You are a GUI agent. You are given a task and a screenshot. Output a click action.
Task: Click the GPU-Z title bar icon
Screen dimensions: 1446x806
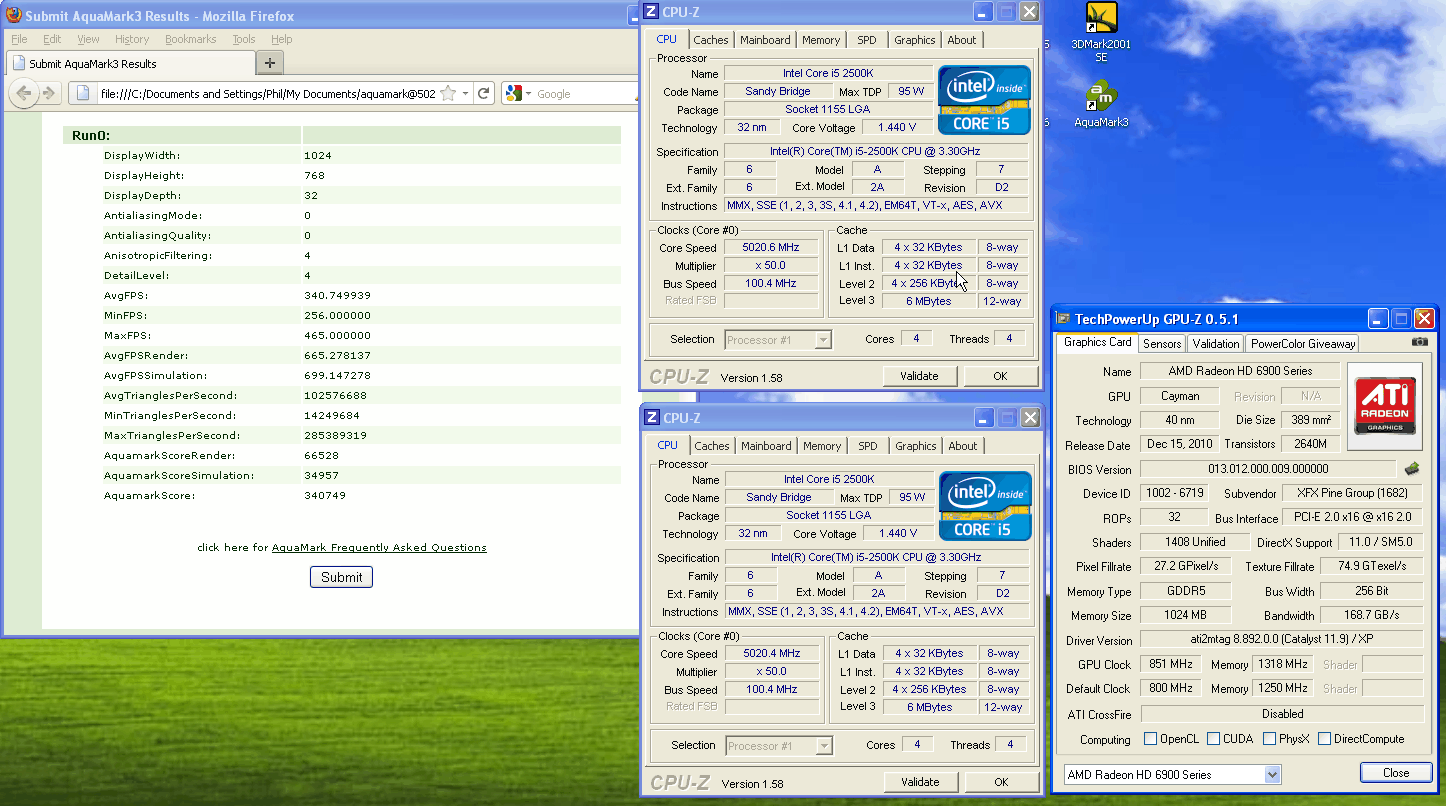point(1063,319)
